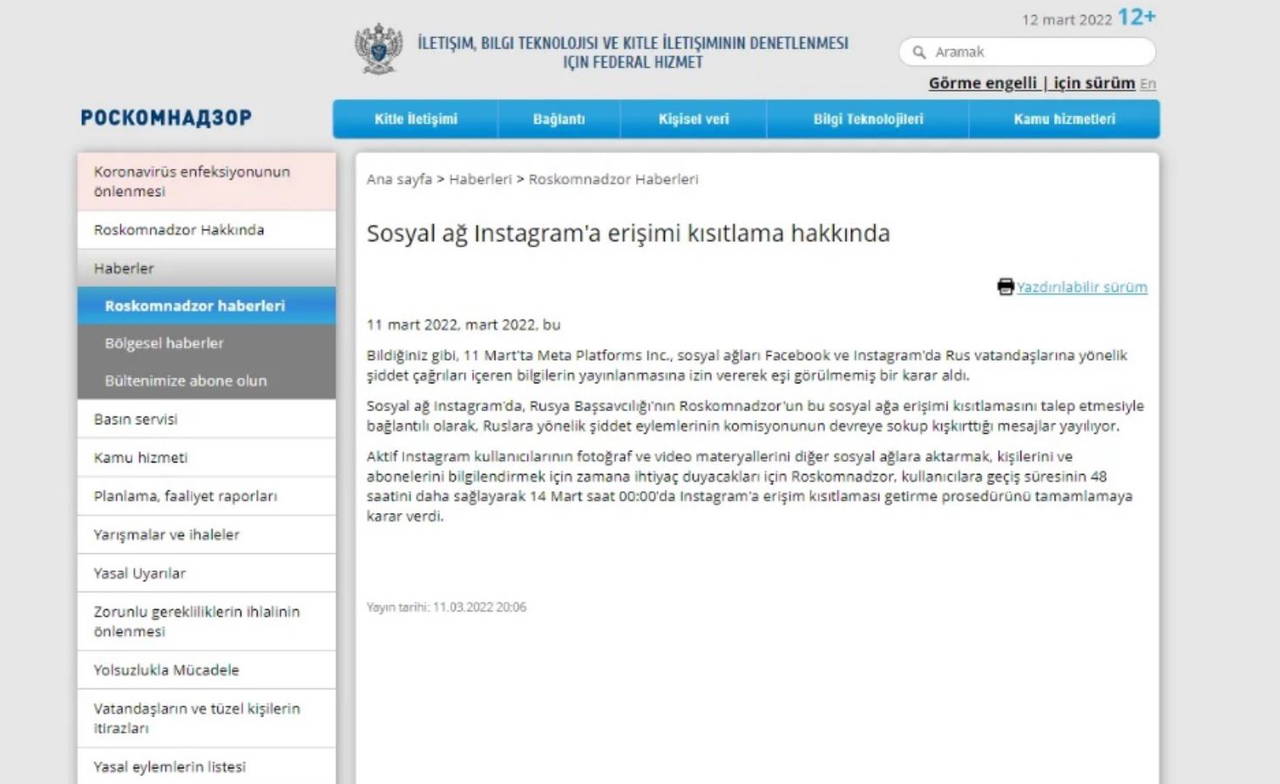The image size is (1280, 784).
Task: Go to the Kamu hizmetleri tab
Action: pos(1064,119)
